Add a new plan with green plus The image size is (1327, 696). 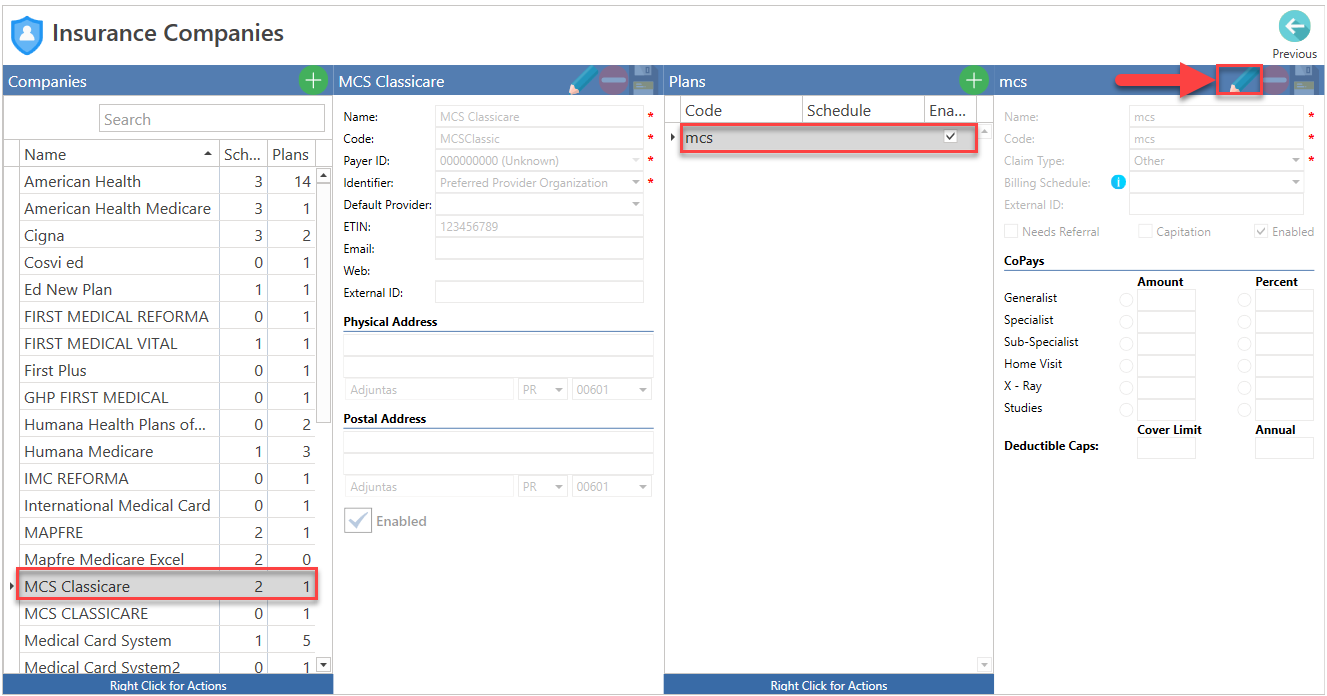(973, 81)
